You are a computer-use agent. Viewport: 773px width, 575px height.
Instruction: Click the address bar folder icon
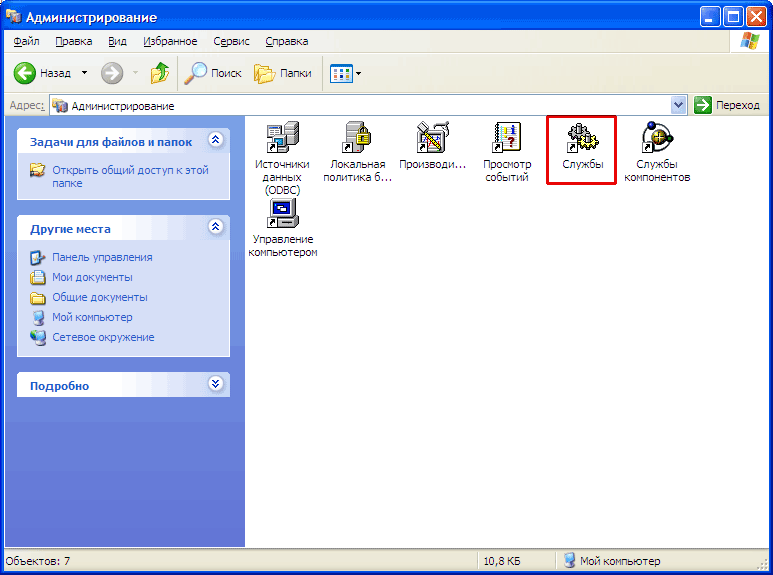60,106
